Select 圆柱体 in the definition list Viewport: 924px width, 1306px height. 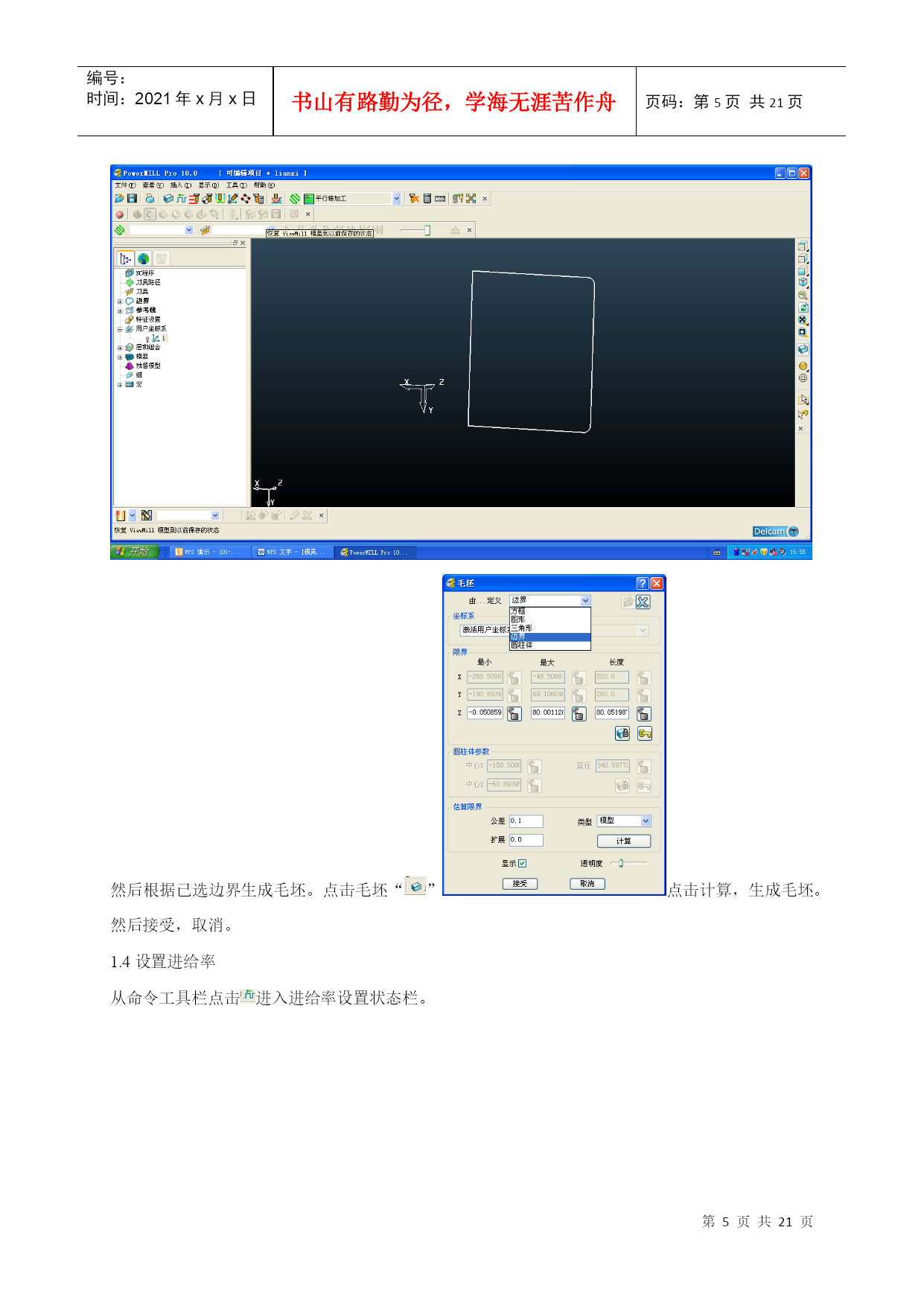click(x=549, y=646)
